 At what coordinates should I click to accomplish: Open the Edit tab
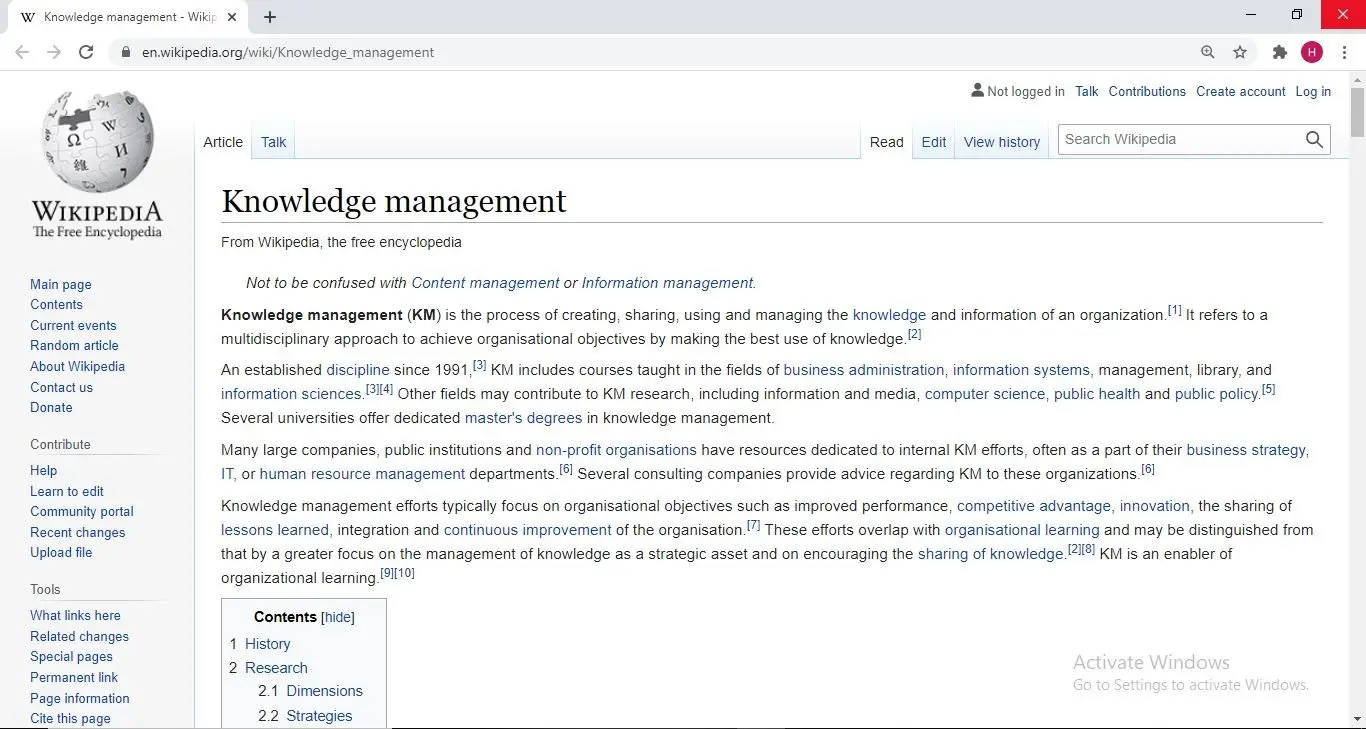tap(934, 142)
